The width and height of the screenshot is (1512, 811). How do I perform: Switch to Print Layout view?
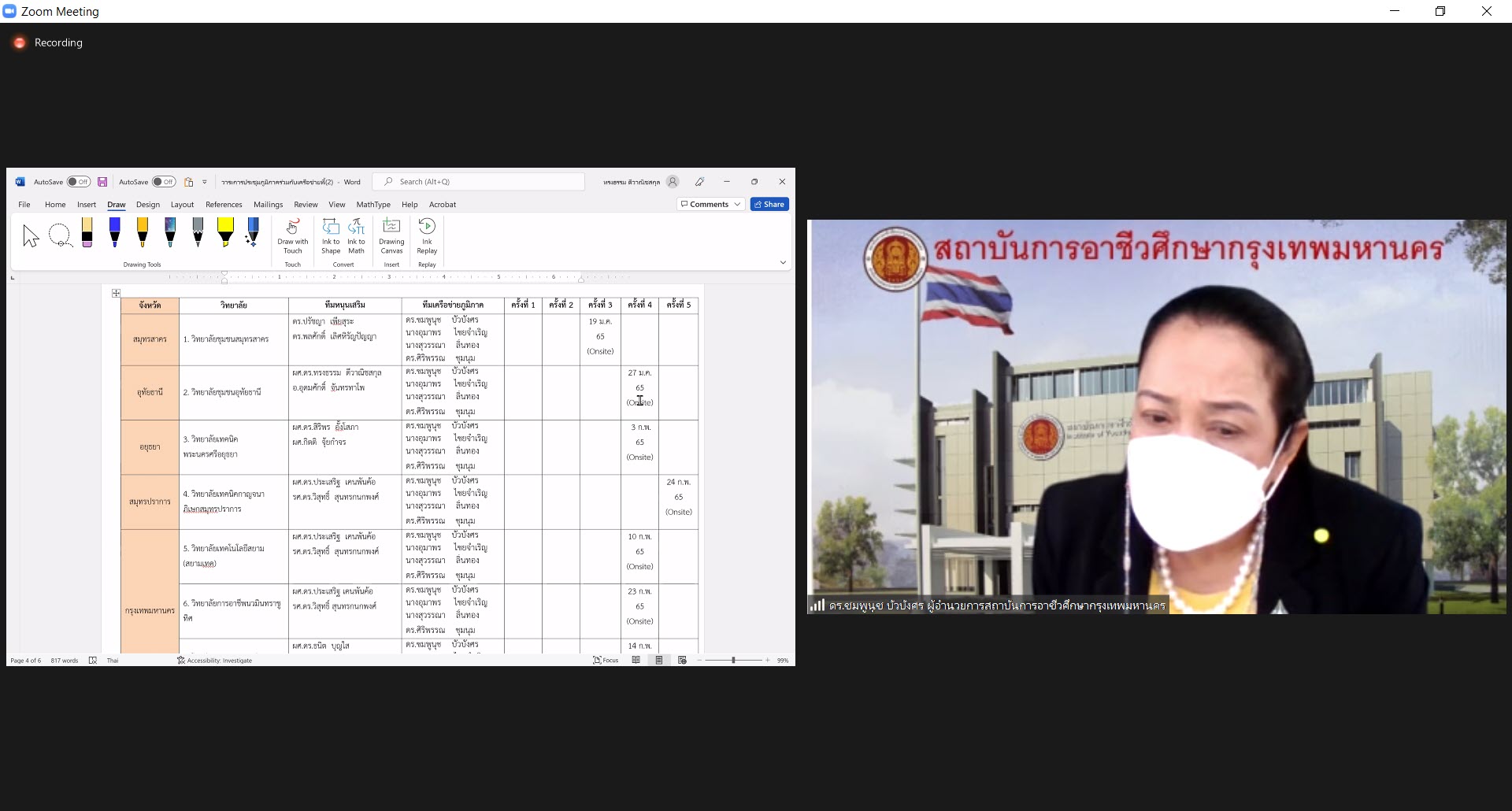click(659, 661)
